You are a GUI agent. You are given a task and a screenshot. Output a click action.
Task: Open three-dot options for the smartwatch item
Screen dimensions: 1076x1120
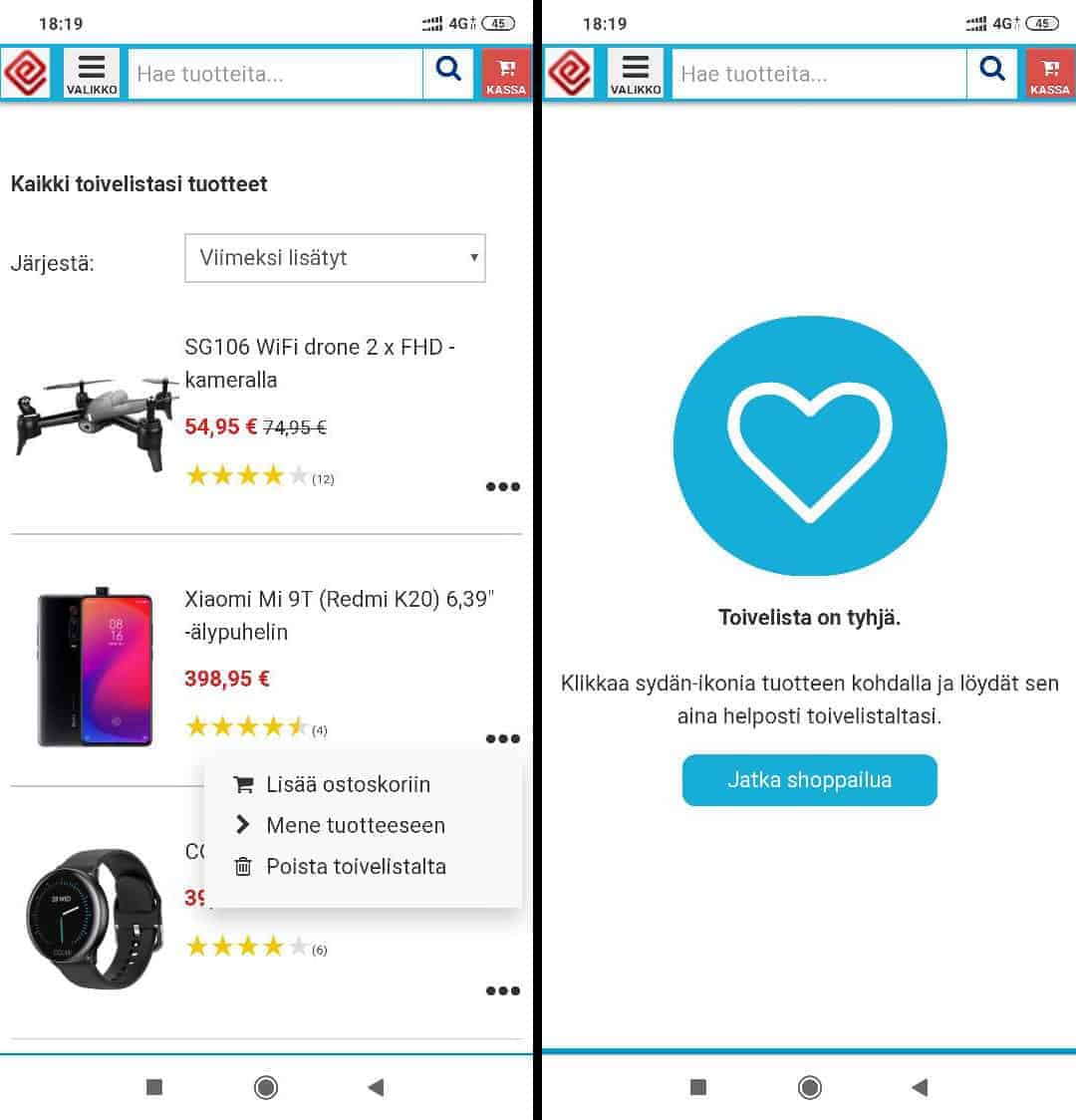503,990
